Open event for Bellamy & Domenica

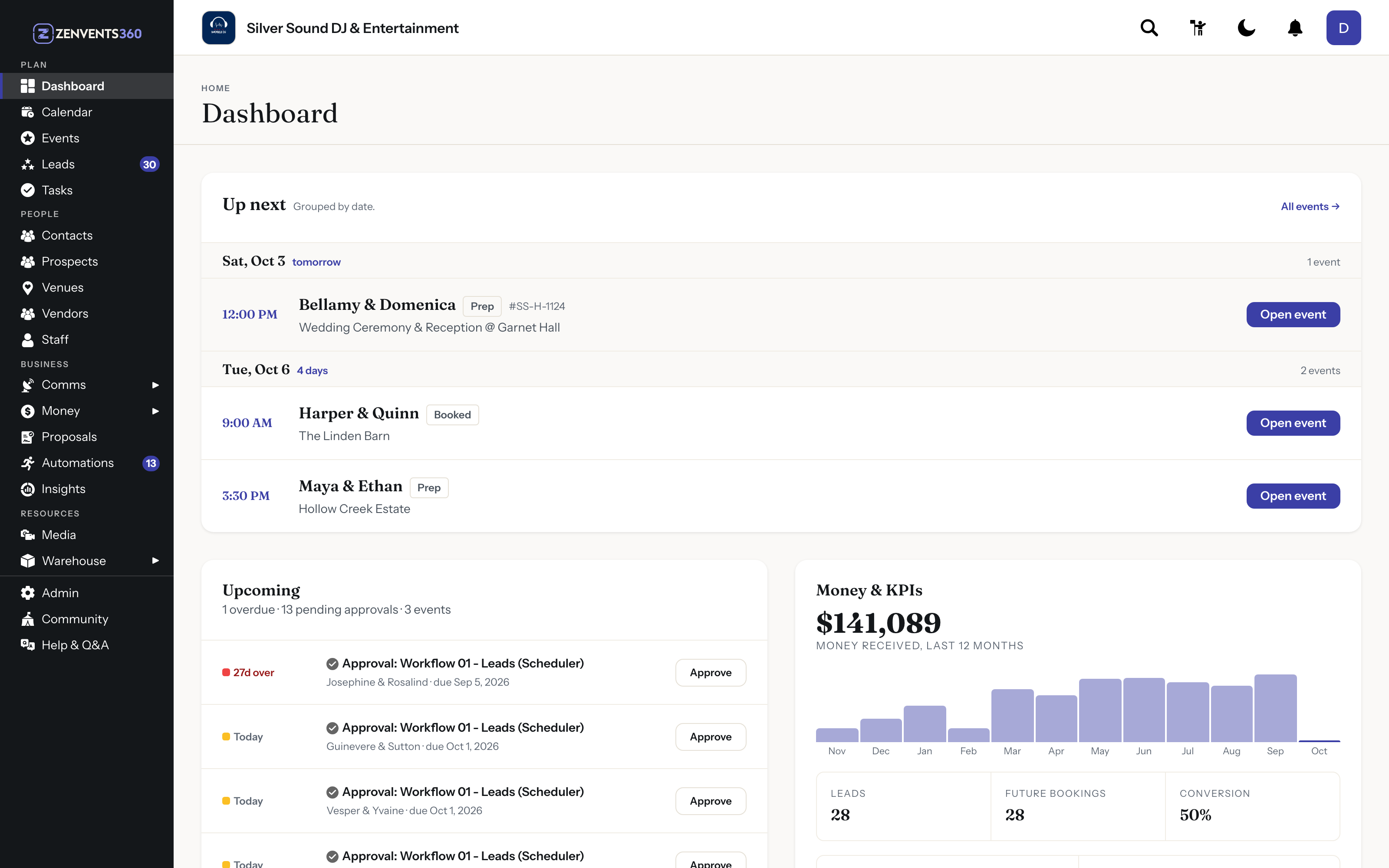[1293, 315]
